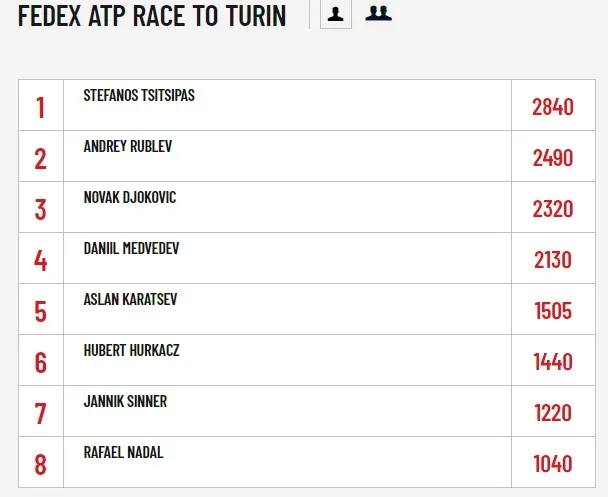Select the singles player icon

(336, 14)
